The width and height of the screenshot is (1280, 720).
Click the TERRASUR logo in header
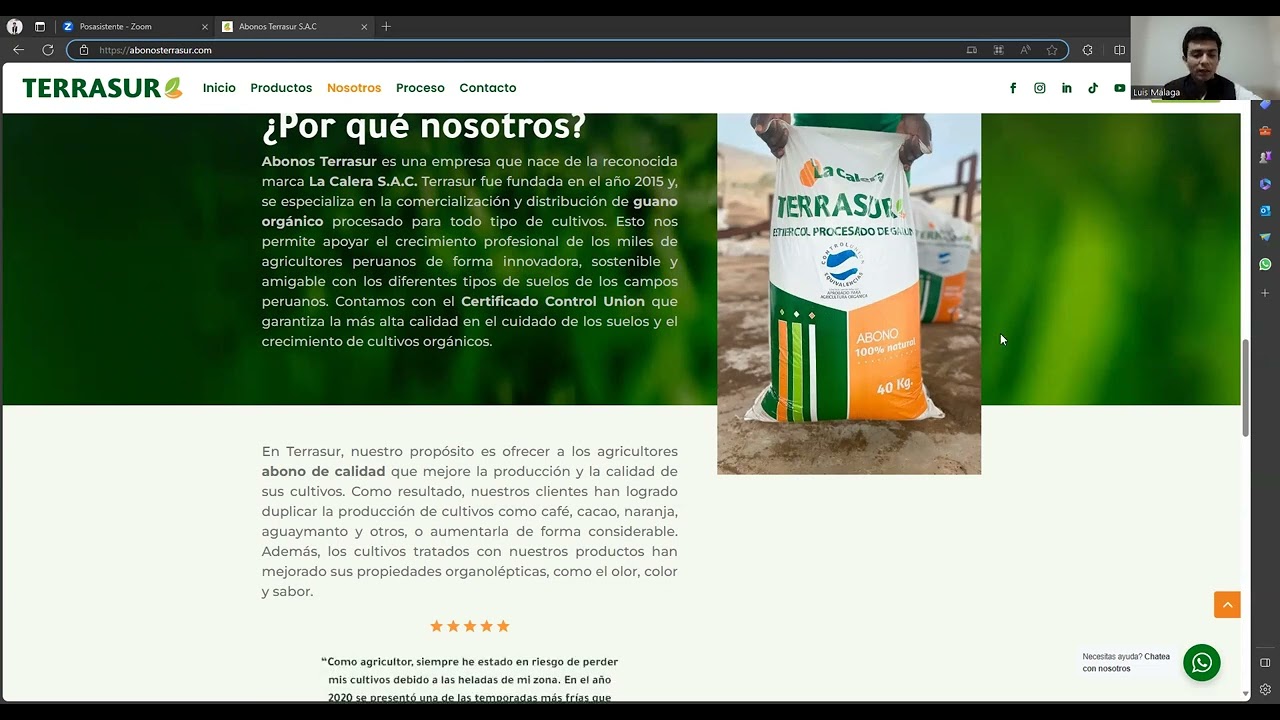(x=102, y=88)
